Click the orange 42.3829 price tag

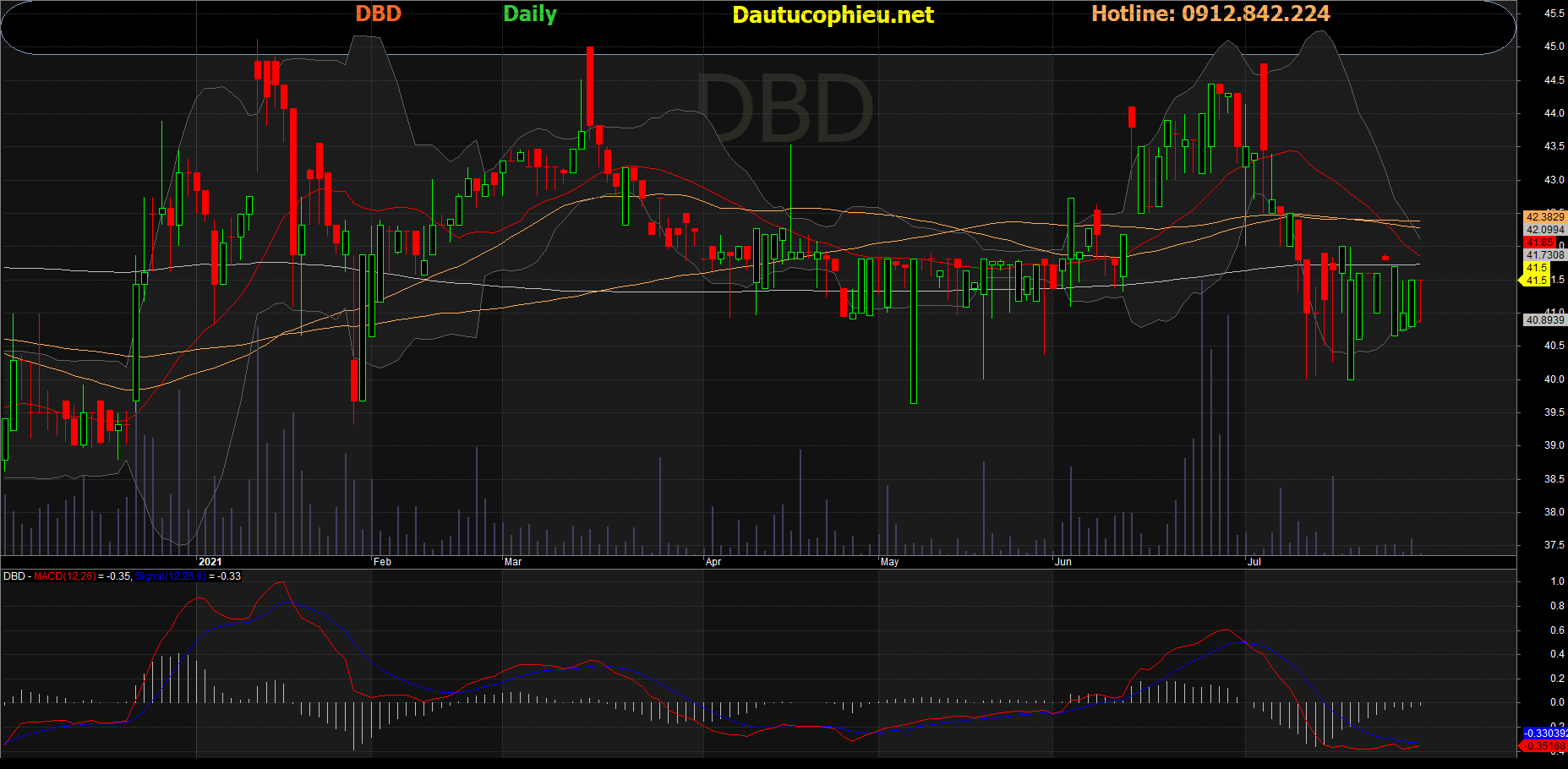[x=1544, y=217]
